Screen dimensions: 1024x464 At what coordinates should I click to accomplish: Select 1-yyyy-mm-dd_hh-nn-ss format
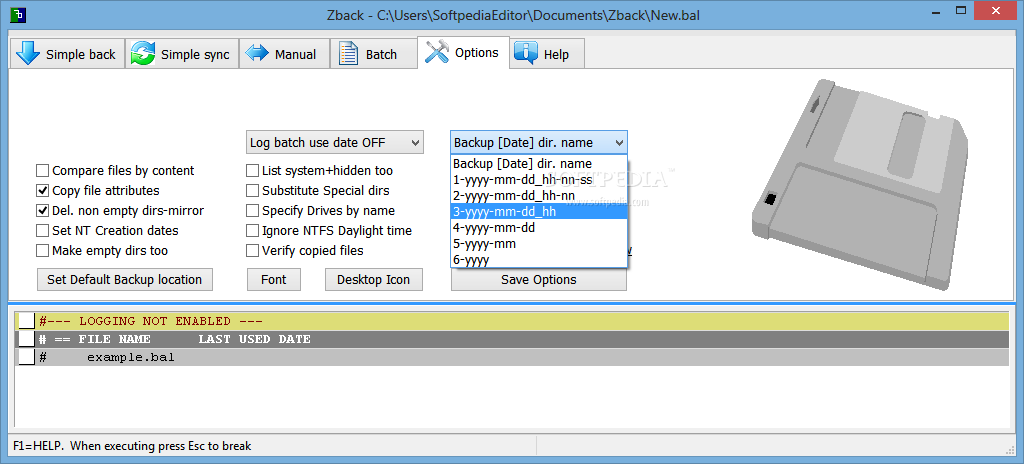click(539, 179)
